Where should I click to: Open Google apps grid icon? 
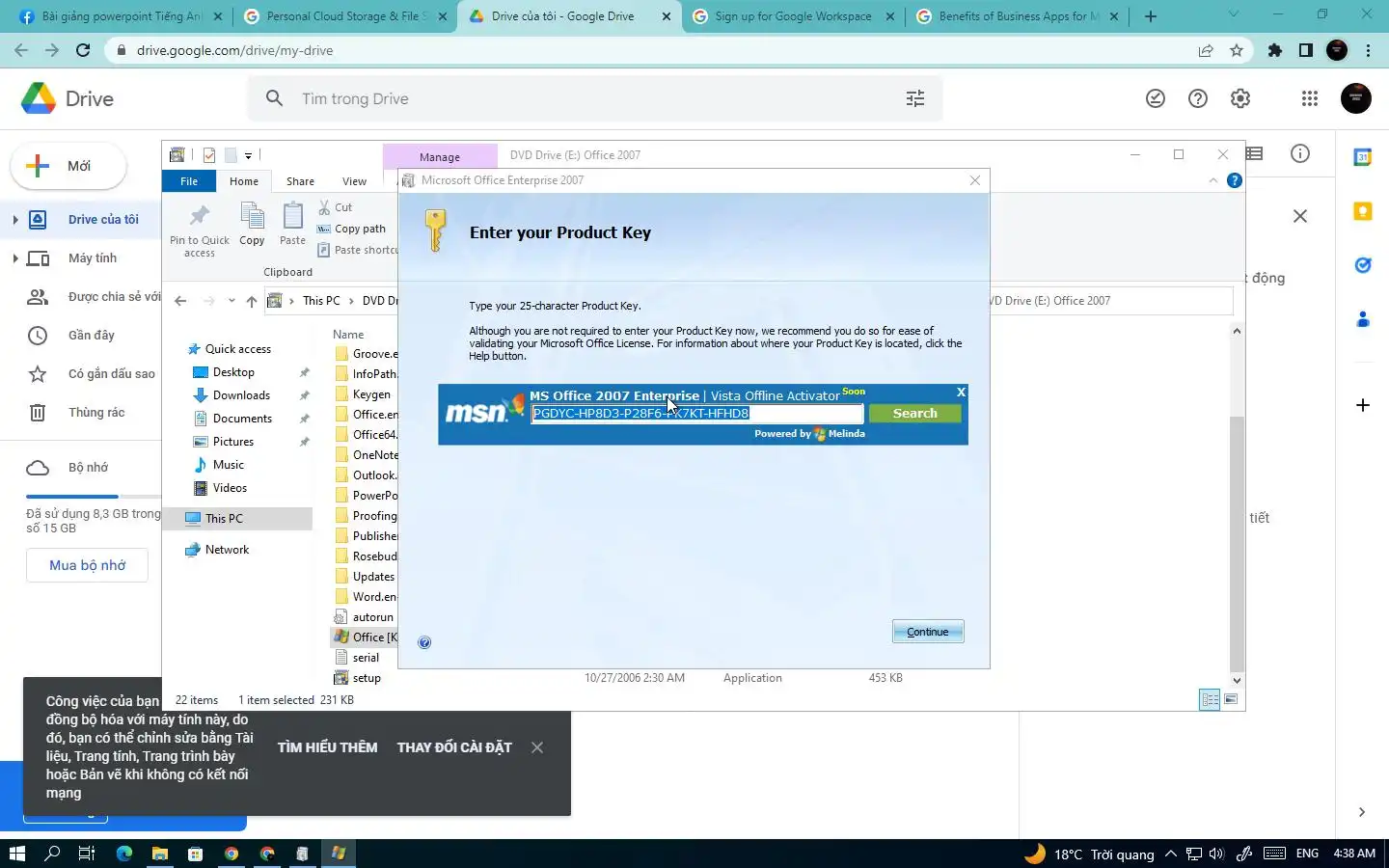pyautogui.click(x=1309, y=98)
